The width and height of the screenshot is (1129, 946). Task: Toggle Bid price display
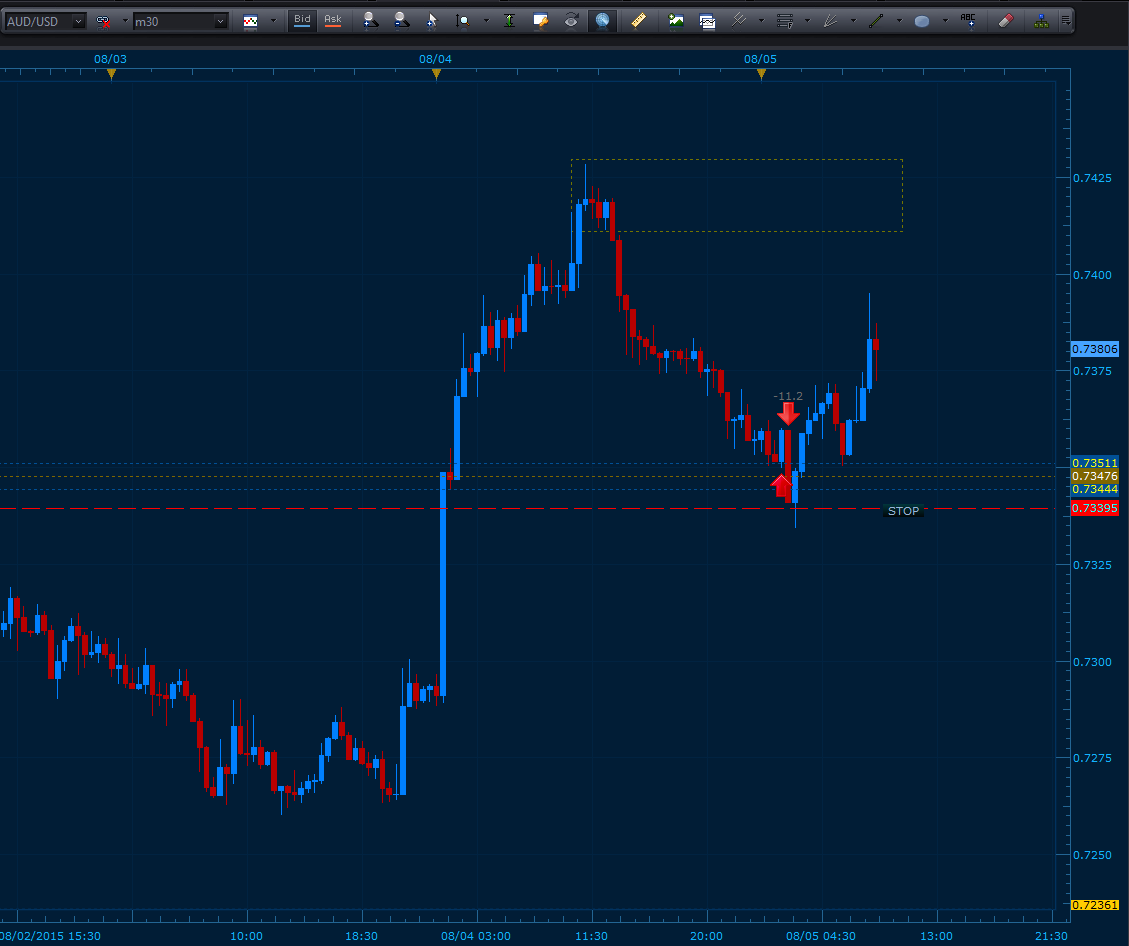tap(302, 20)
